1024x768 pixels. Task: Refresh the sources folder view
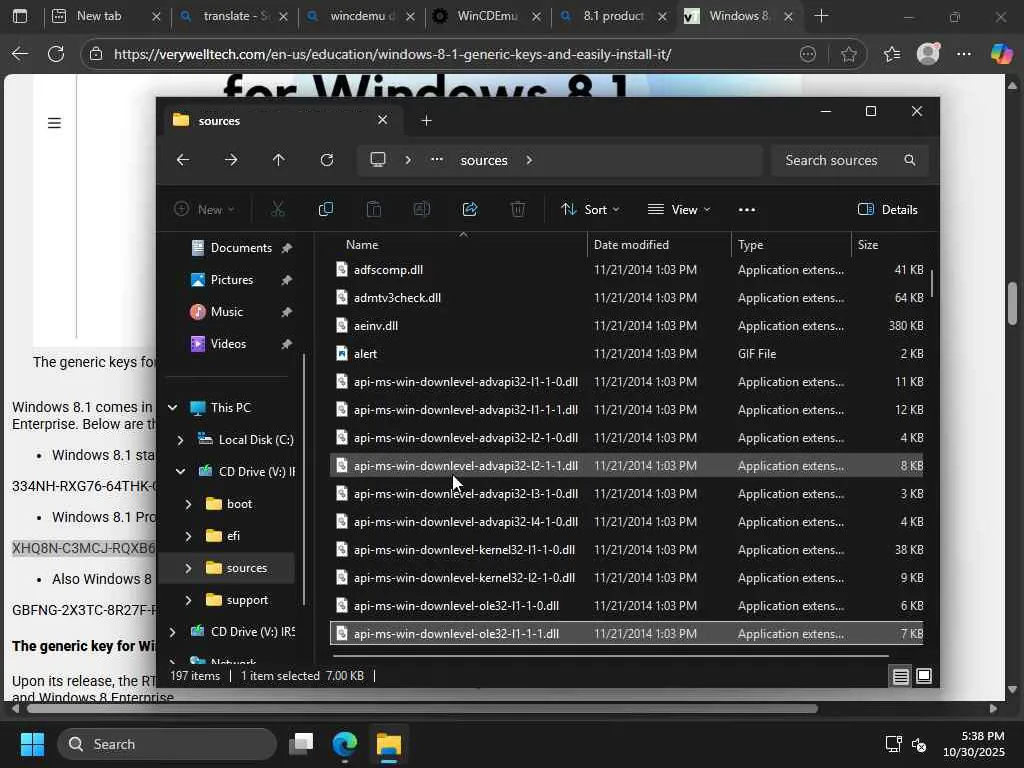tap(327, 160)
